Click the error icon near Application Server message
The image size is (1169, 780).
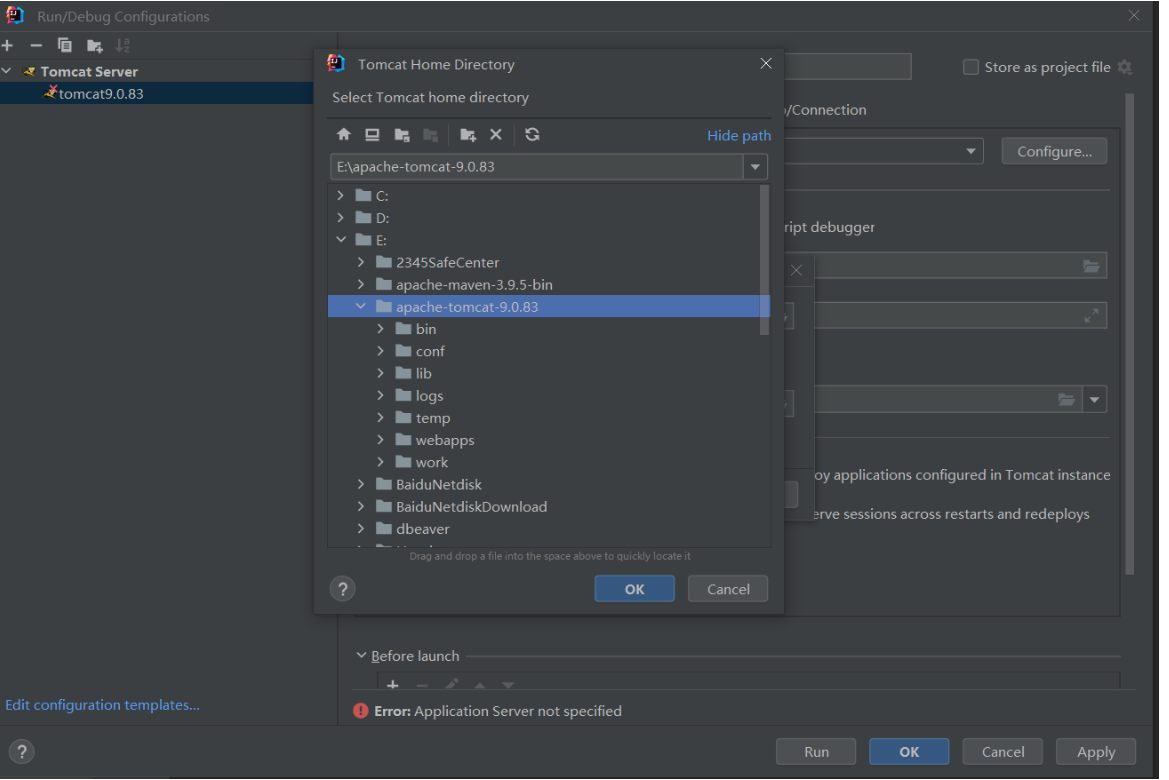pos(361,711)
